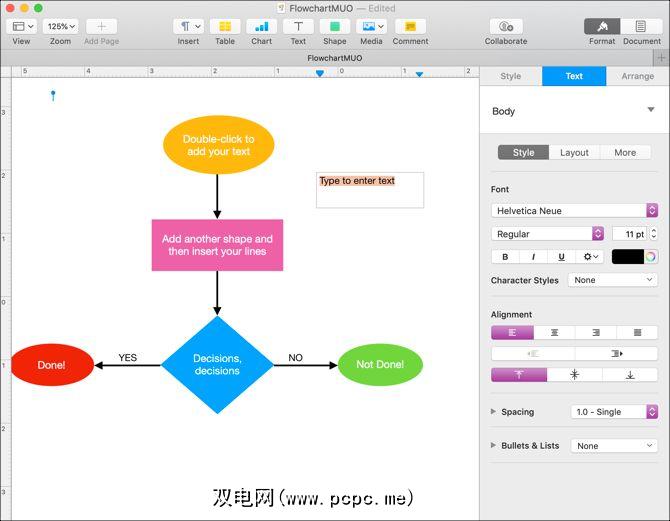
Task: Select the blue Decisions diamond
Action: 217,365
